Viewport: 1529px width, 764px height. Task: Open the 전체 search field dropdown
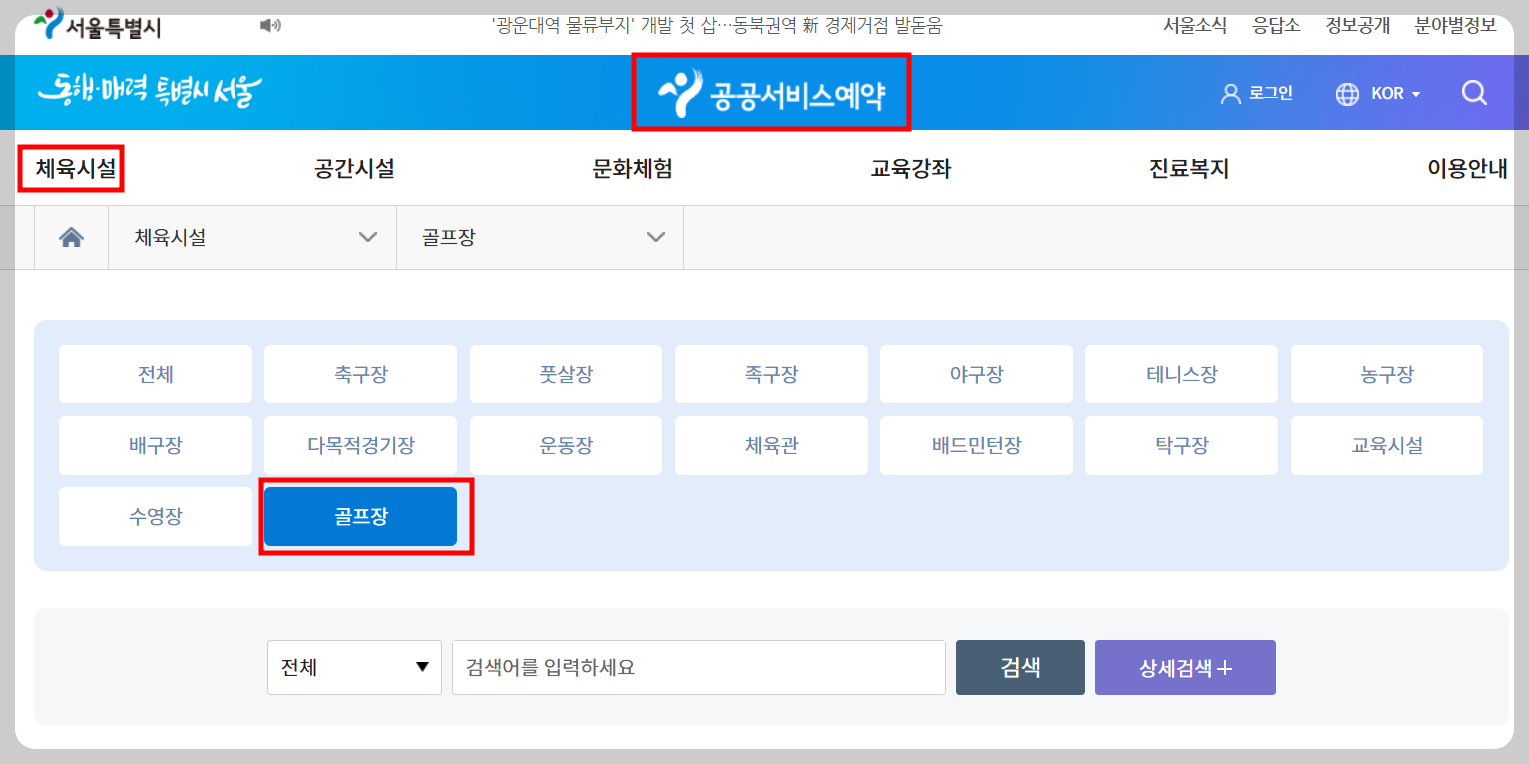tap(354, 667)
